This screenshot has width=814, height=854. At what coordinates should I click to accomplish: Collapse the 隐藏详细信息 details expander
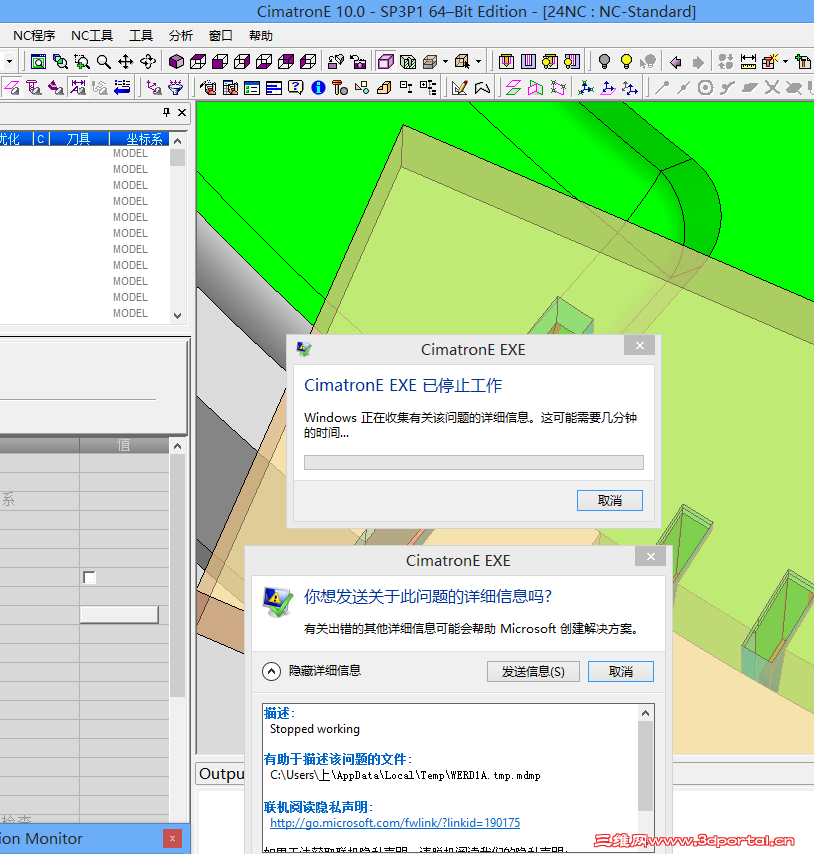click(271, 671)
